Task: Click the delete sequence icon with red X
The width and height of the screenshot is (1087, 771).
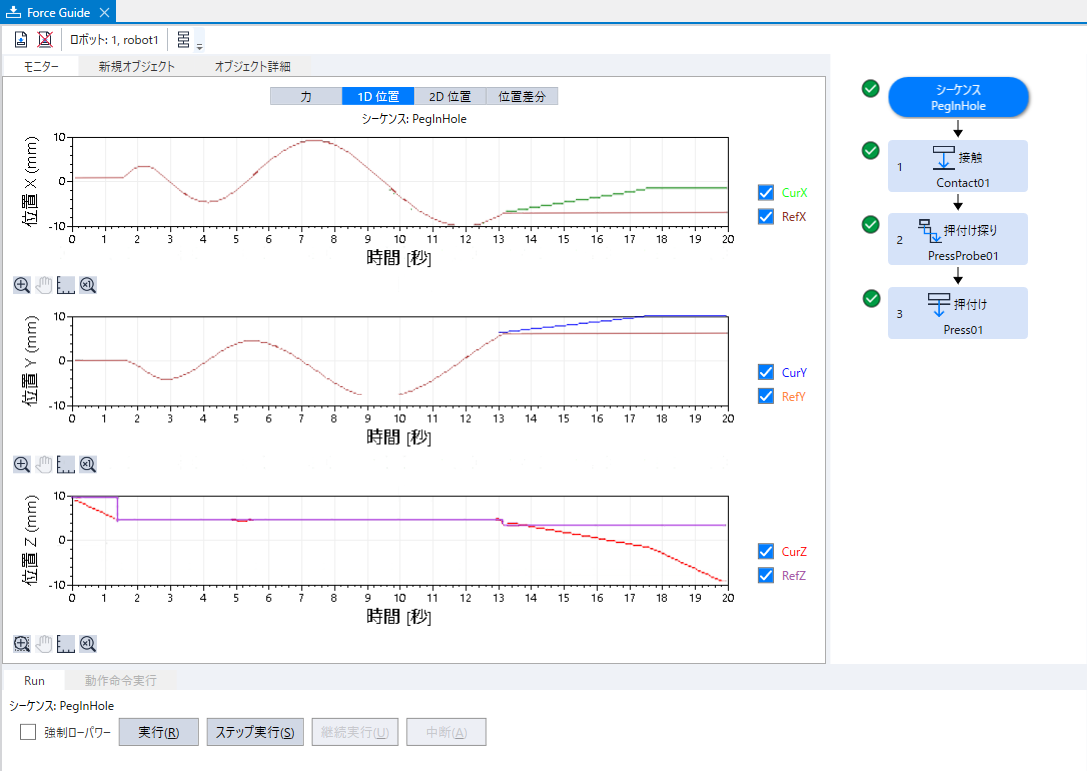Action: pyautogui.click(x=44, y=40)
